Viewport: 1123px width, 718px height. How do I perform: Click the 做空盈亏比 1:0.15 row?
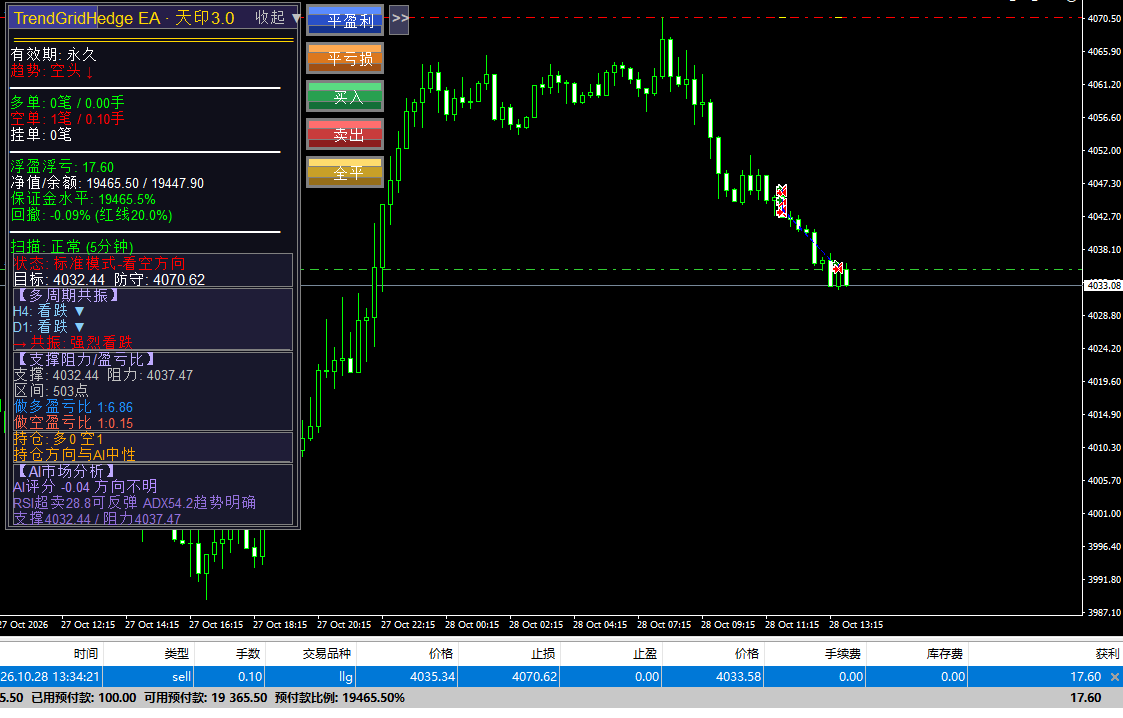pyautogui.click(x=73, y=422)
